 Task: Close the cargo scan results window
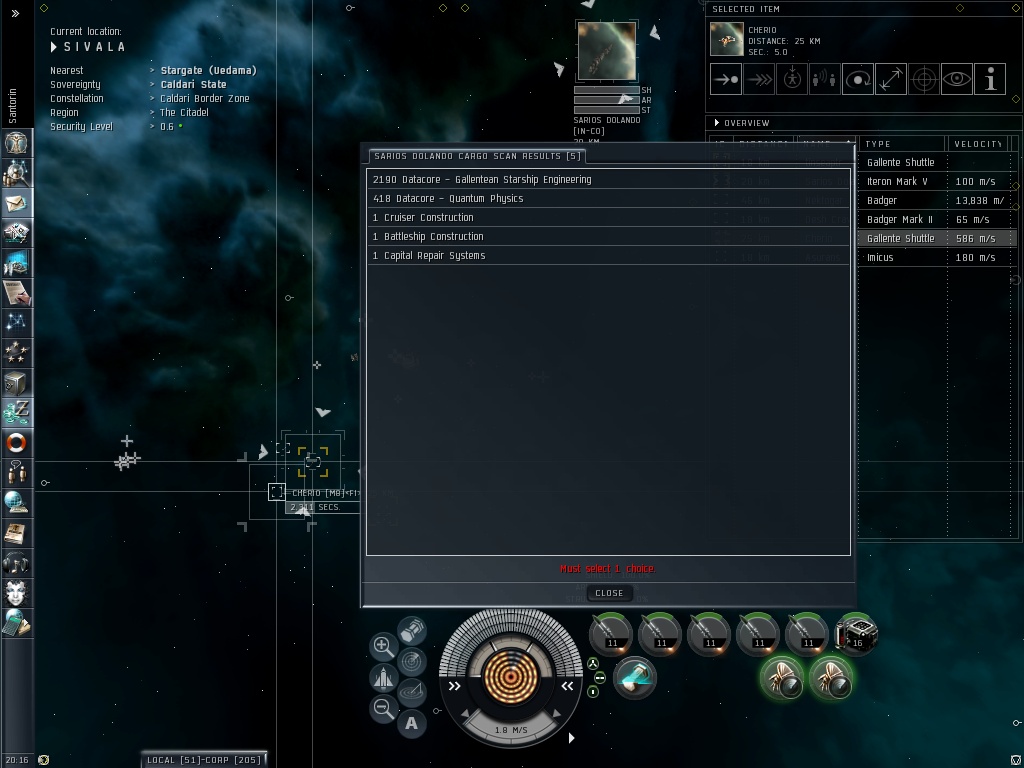(x=609, y=593)
